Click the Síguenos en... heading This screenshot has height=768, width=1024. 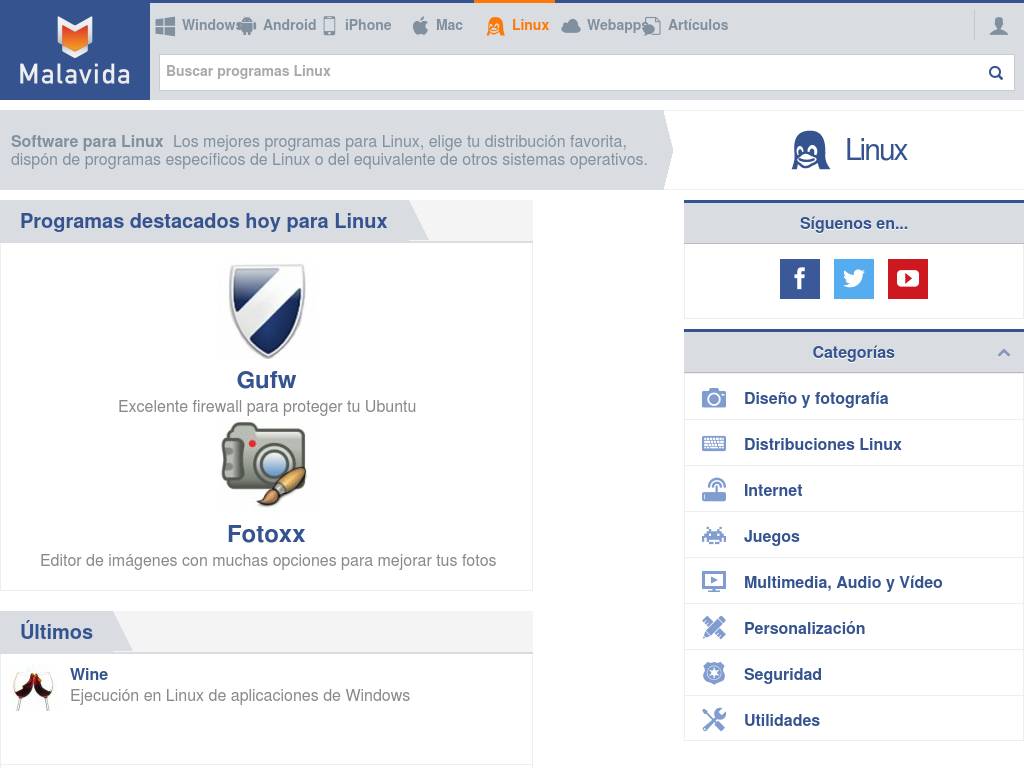tap(853, 223)
